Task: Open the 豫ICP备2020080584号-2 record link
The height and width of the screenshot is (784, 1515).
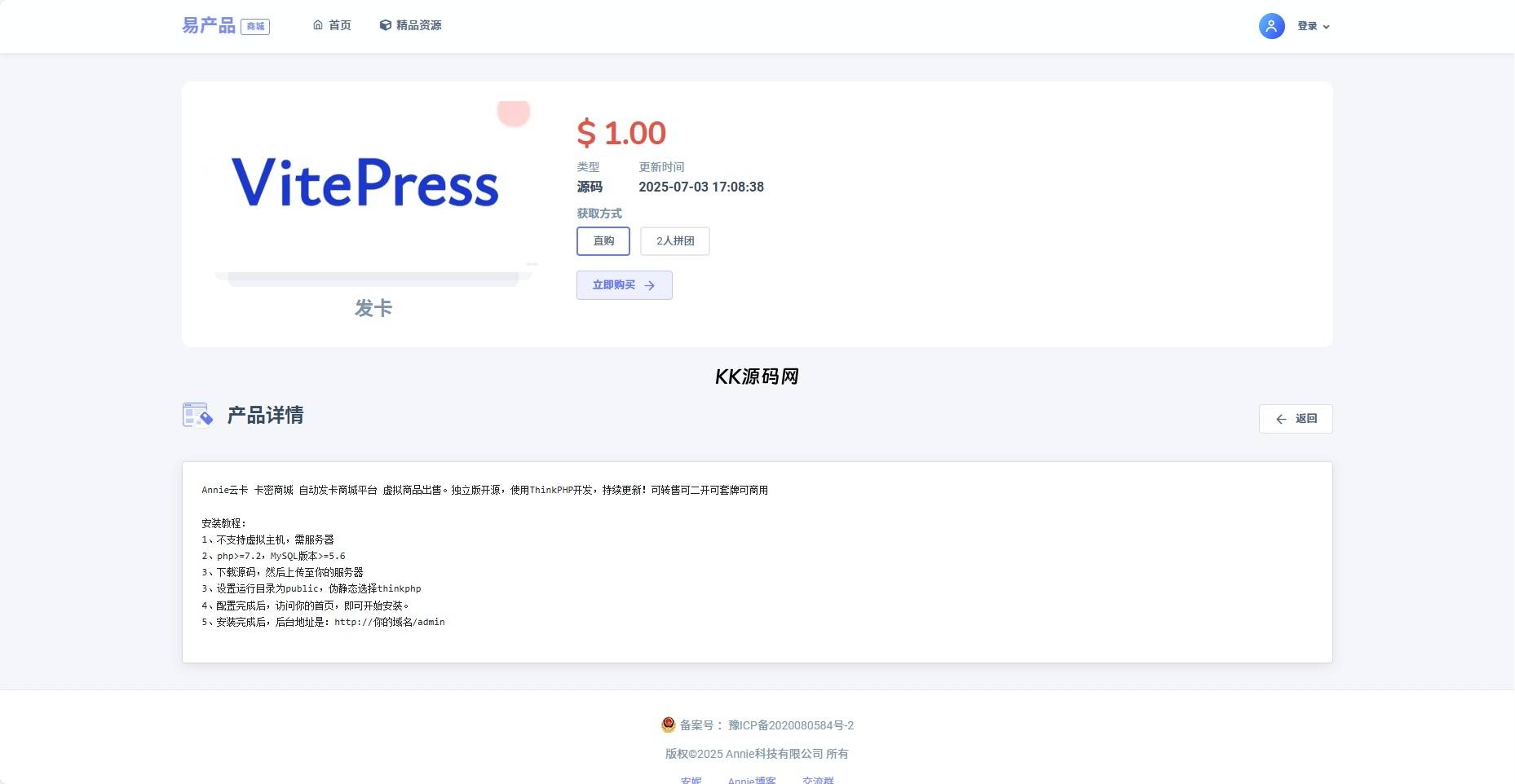Action: (791, 725)
